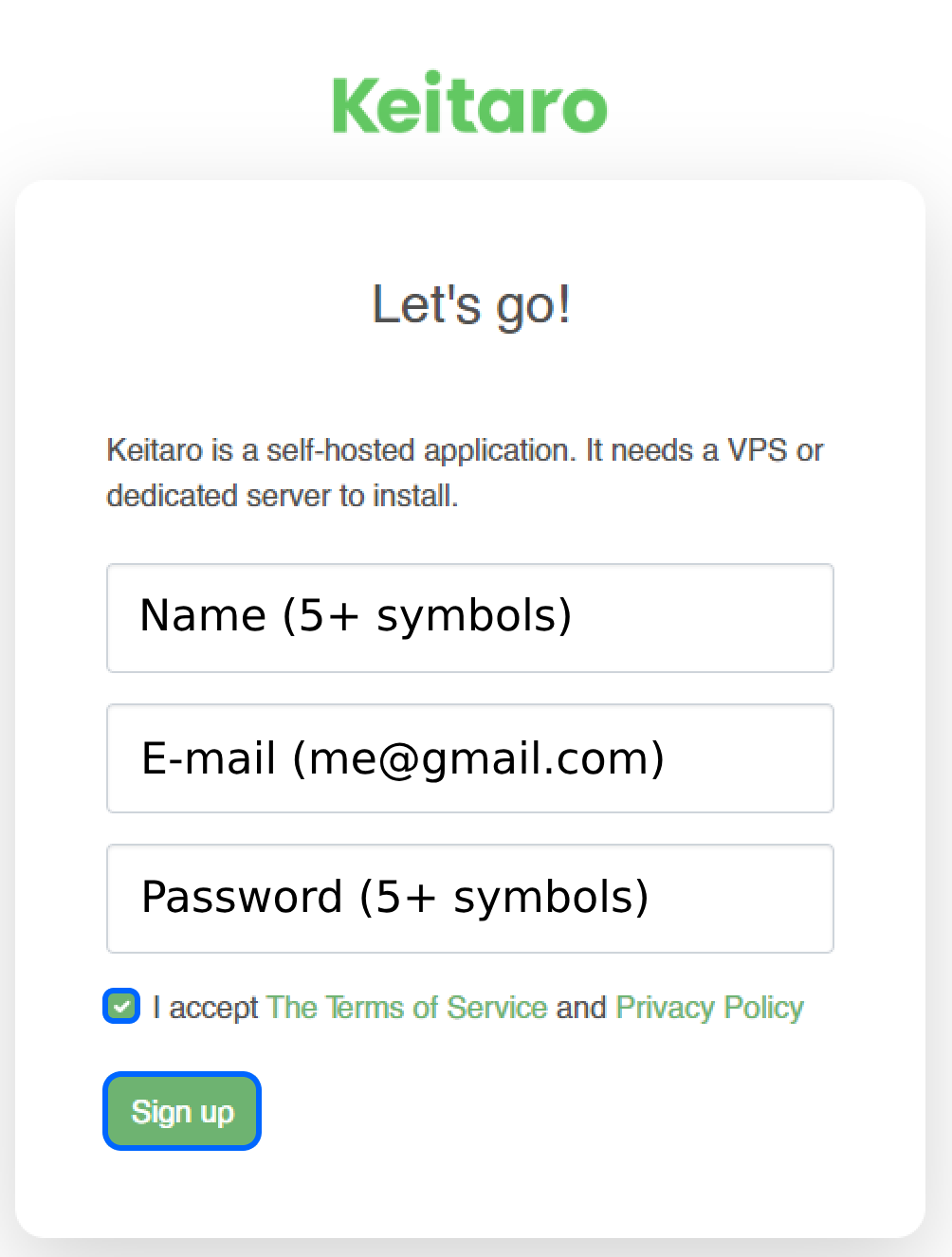Click the Keitaro brand name at top
This screenshot has height=1257, width=952.
pyautogui.click(x=469, y=103)
